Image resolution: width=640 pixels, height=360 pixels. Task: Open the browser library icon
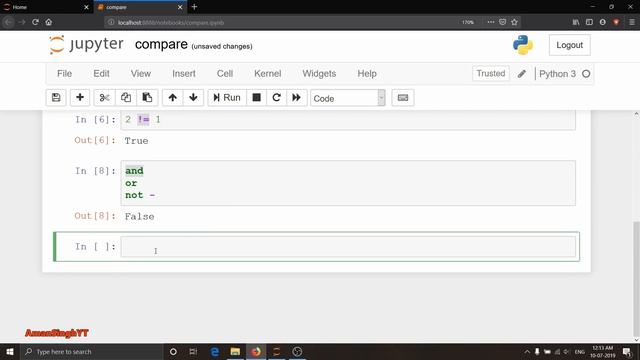click(576, 22)
